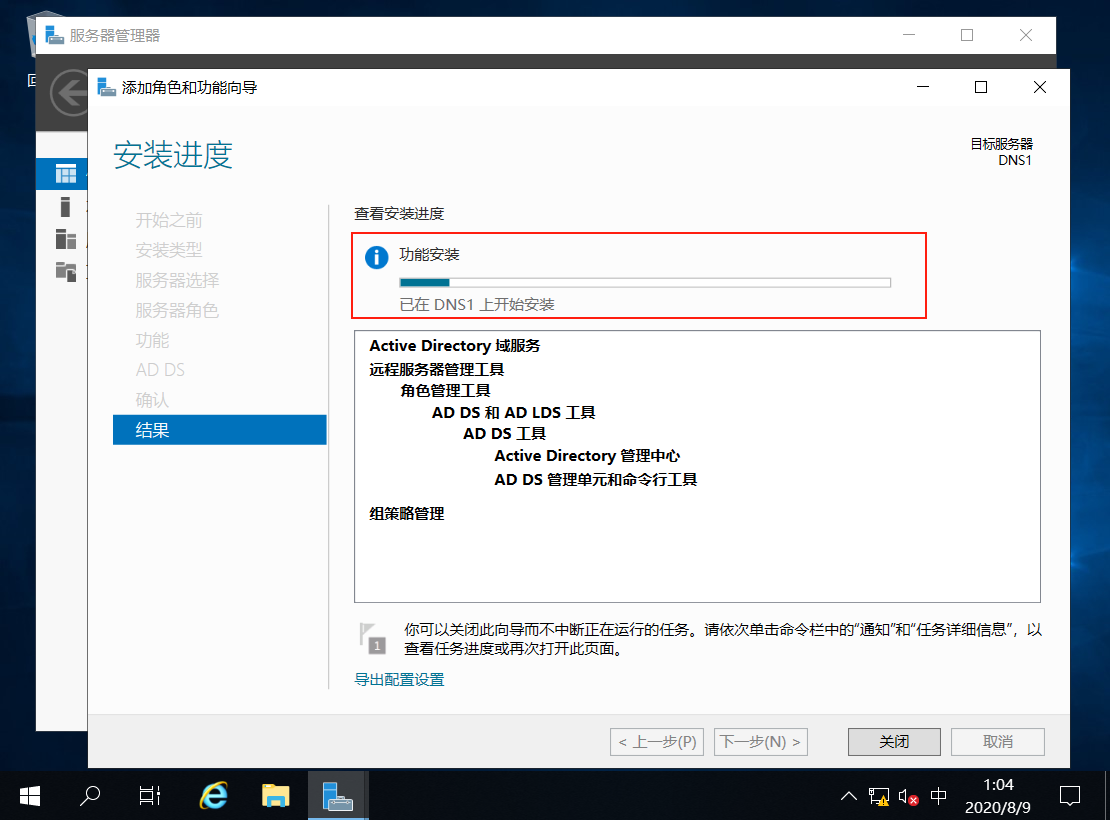This screenshot has width=1110, height=820.
Task: Click the network status tray icon
Action: (879, 797)
